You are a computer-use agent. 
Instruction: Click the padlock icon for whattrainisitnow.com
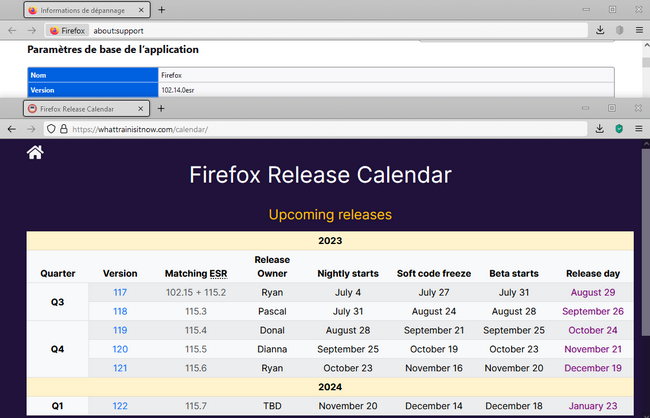point(63,129)
